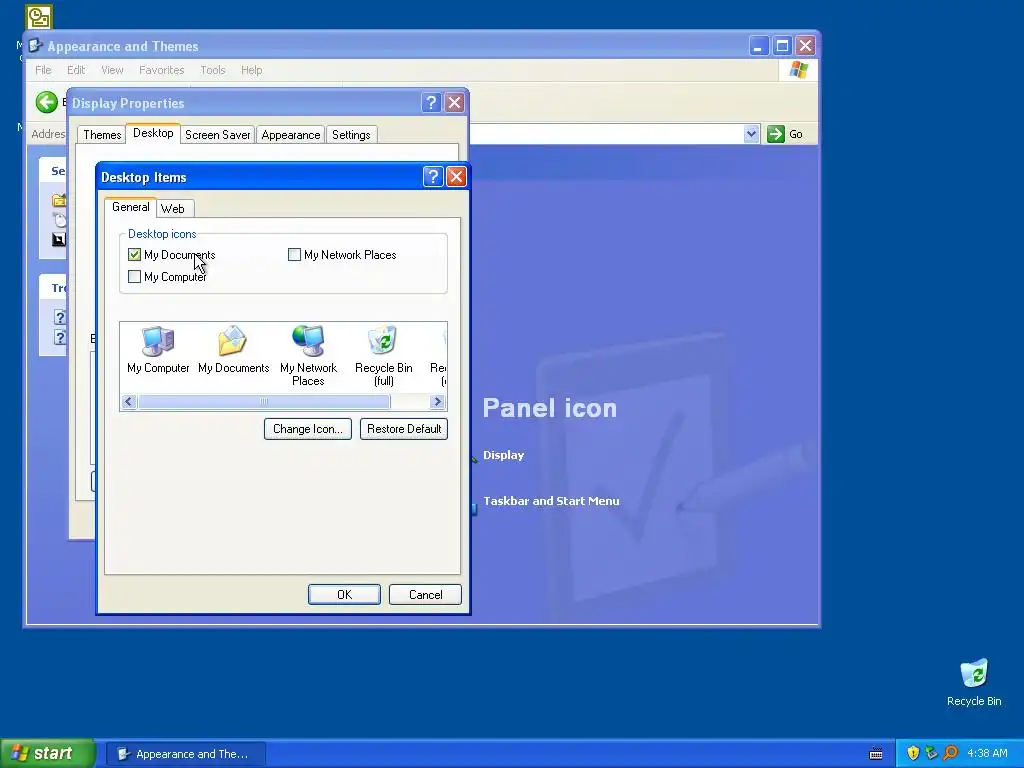
Task: Click Desktop Items help question mark button
Action: 433,176
